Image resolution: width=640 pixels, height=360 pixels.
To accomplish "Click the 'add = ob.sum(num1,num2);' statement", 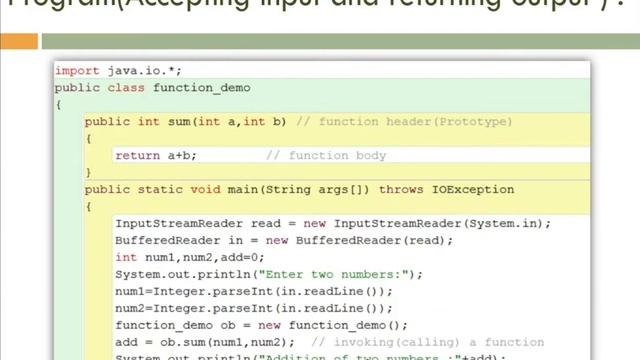I will (x=205, y=342).
